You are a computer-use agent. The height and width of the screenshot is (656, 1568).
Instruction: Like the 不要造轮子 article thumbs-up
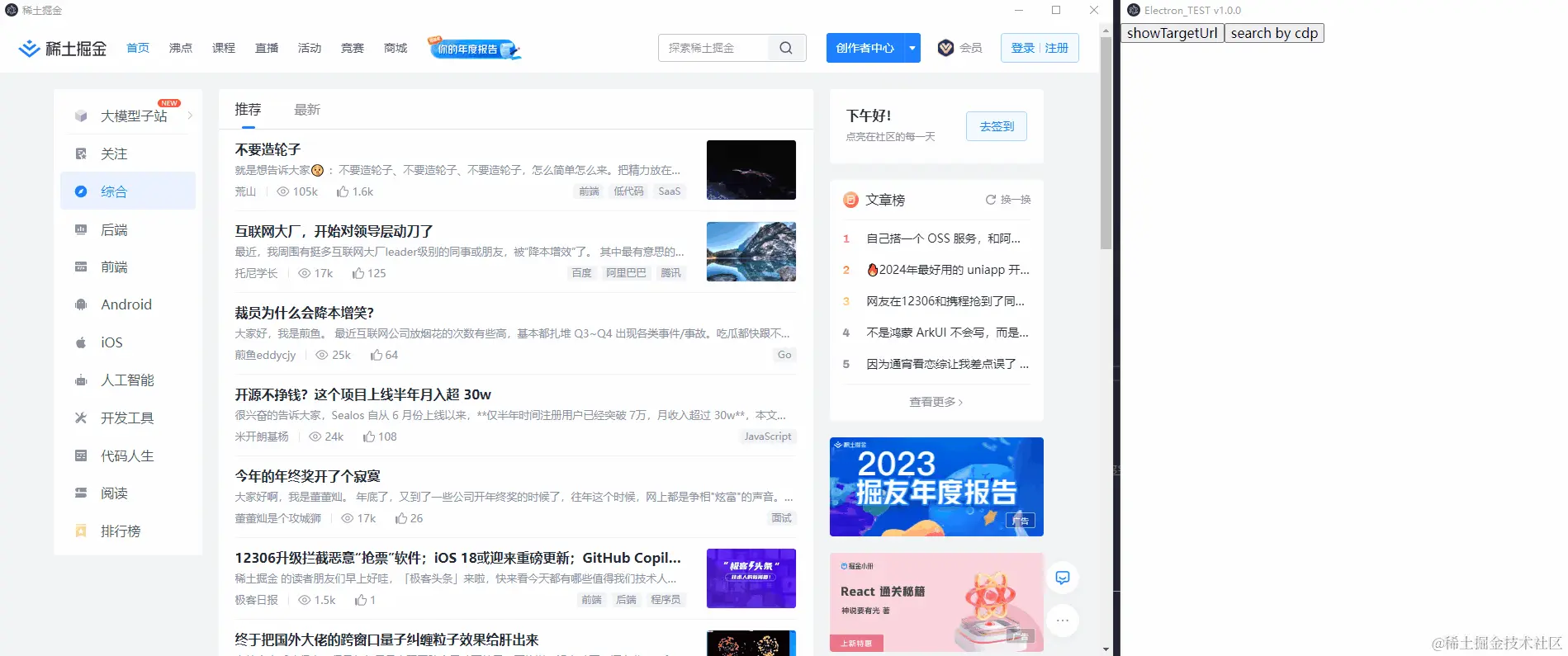coord(342,191)
